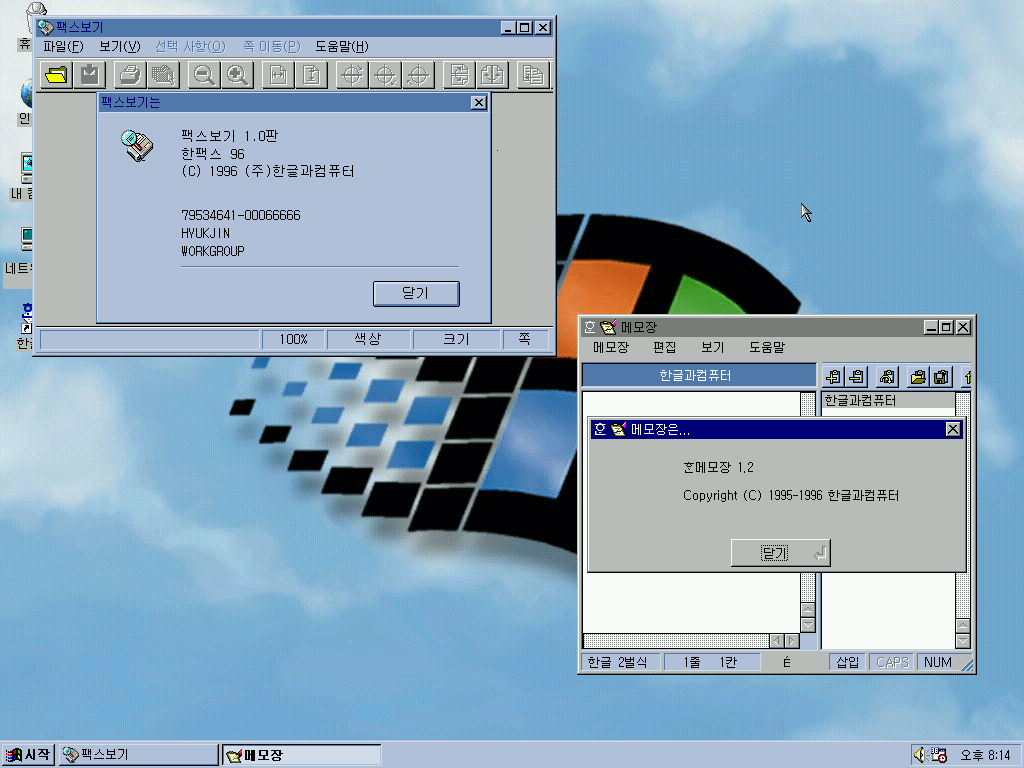The image size is (1024, 768).
Task: Click the memo icon with curved arrow
Action: click(887, 377)
